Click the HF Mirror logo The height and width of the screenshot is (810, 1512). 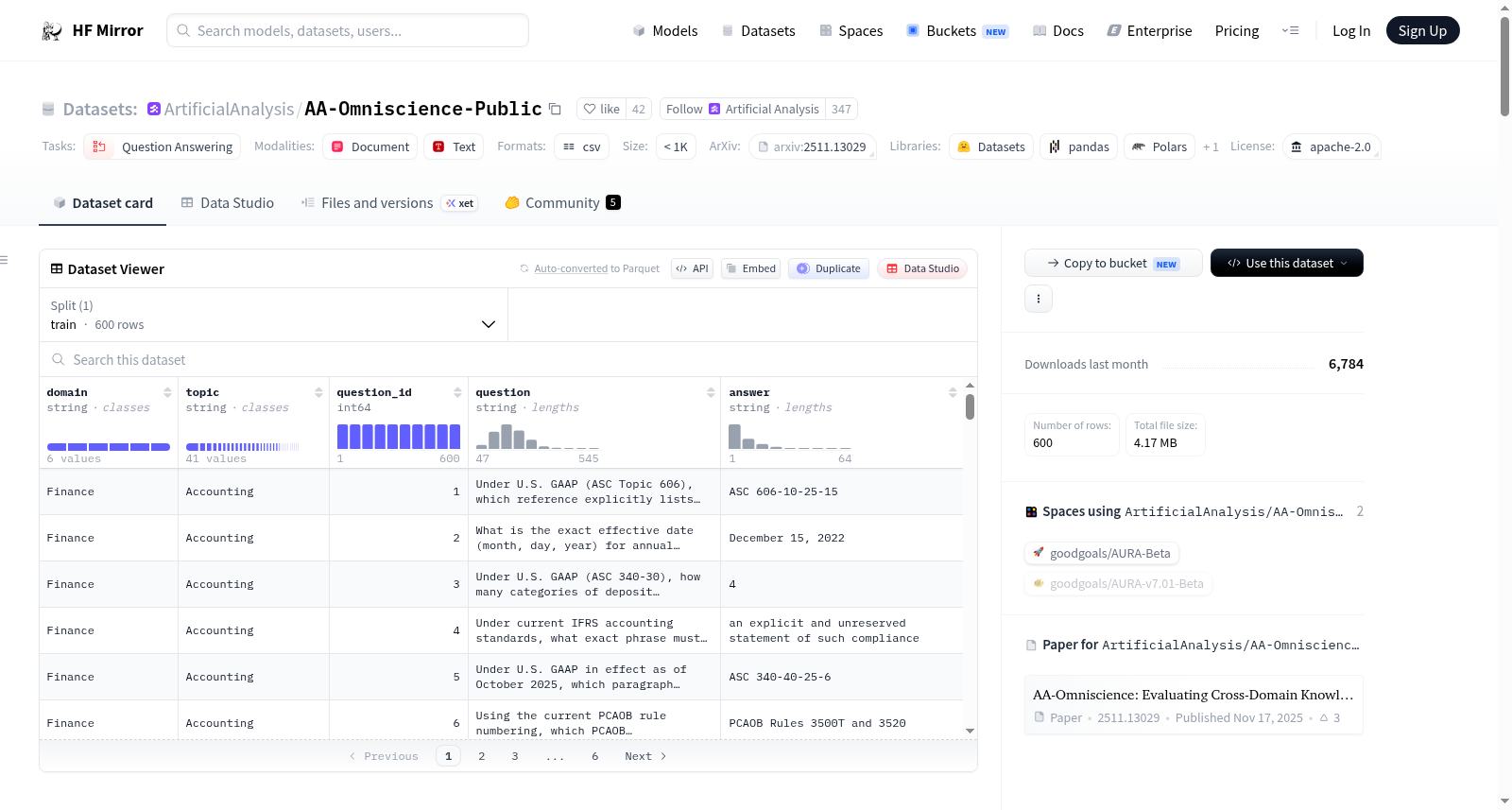pos(93,30)
